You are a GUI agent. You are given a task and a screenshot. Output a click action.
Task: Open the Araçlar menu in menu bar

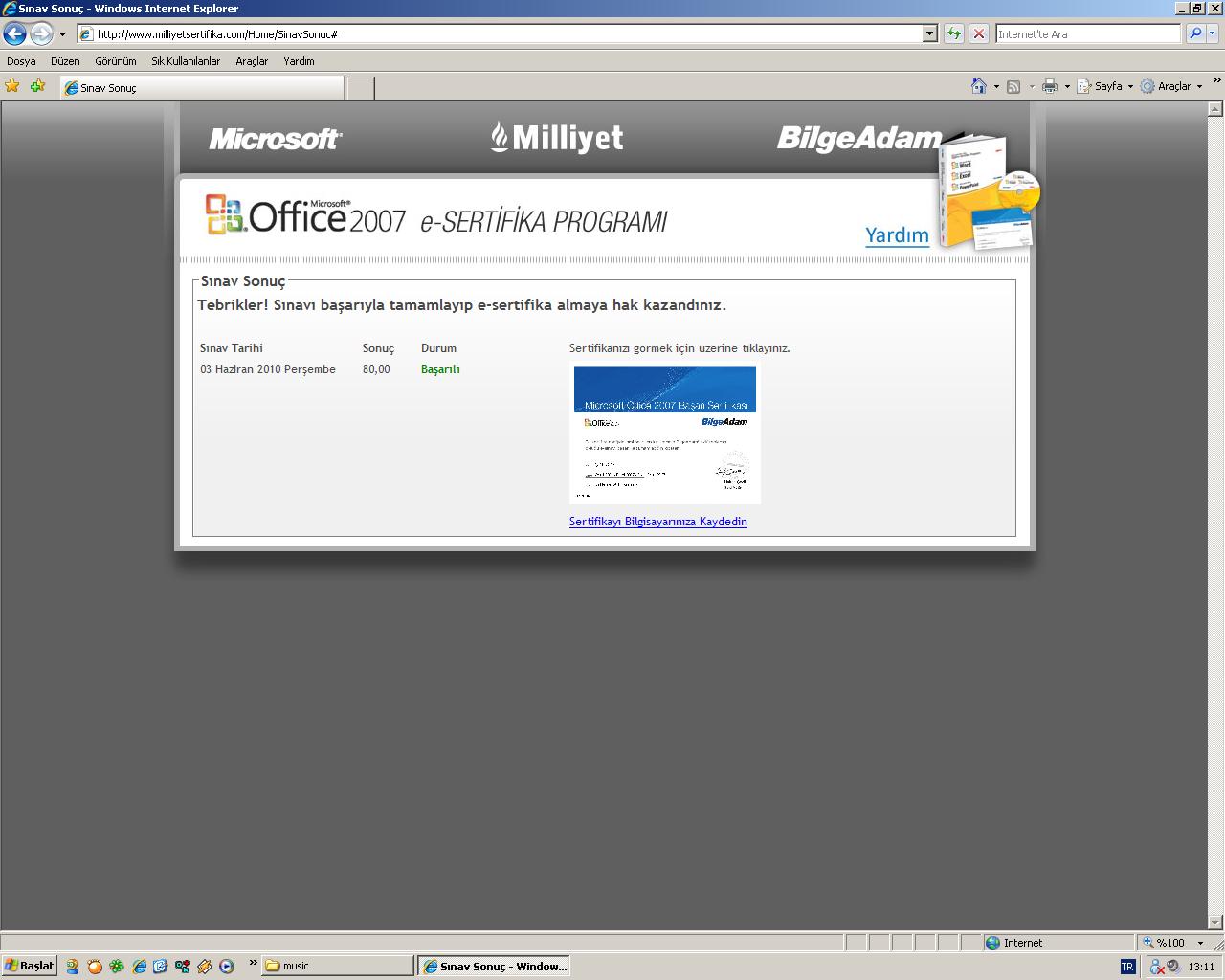point(252,61)
